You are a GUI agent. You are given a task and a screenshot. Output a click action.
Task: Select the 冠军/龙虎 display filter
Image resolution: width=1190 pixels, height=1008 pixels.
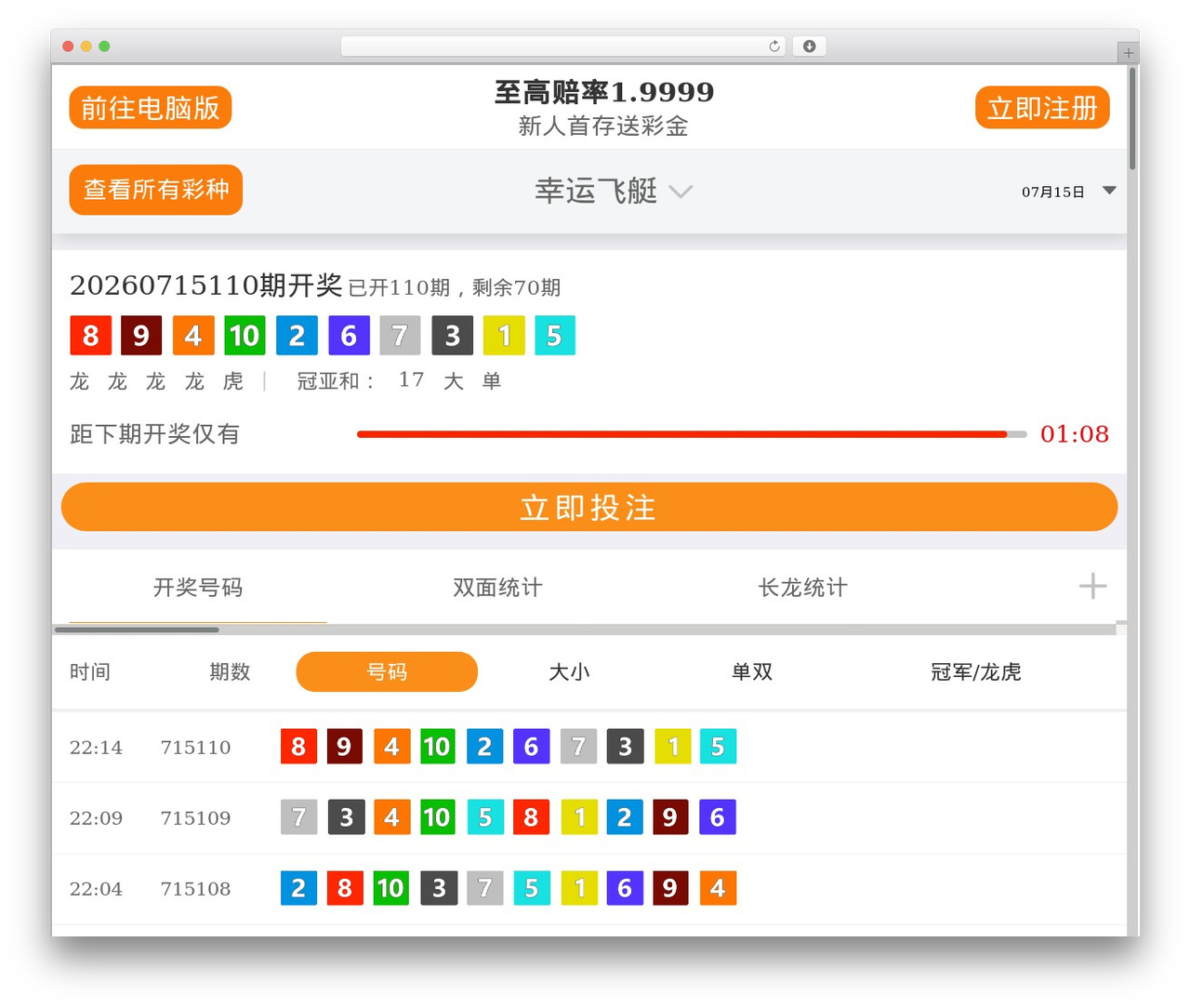coord(976,671)
